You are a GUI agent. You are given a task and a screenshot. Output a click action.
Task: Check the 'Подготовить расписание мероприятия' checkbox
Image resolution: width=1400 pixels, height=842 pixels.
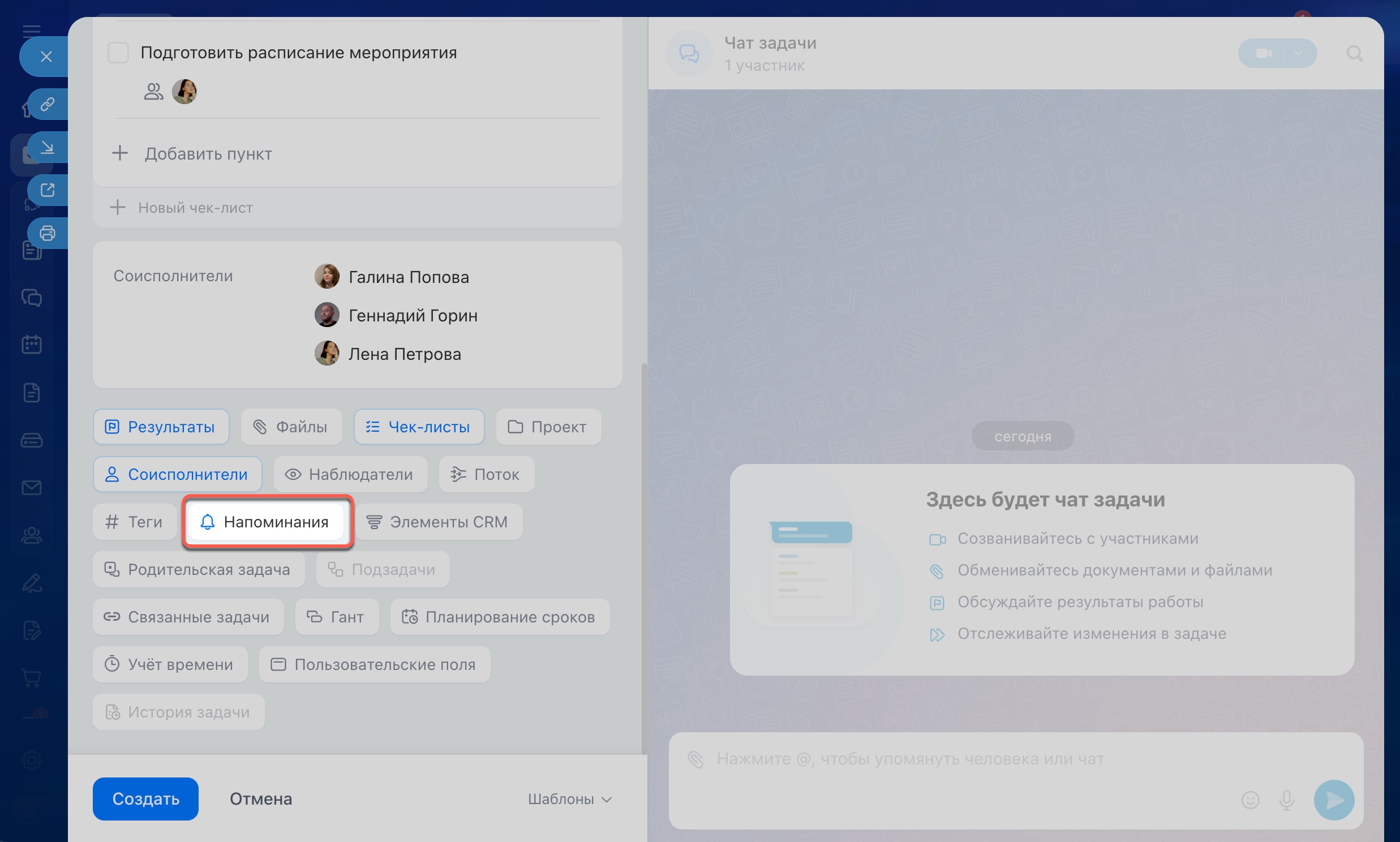[119, 53]
